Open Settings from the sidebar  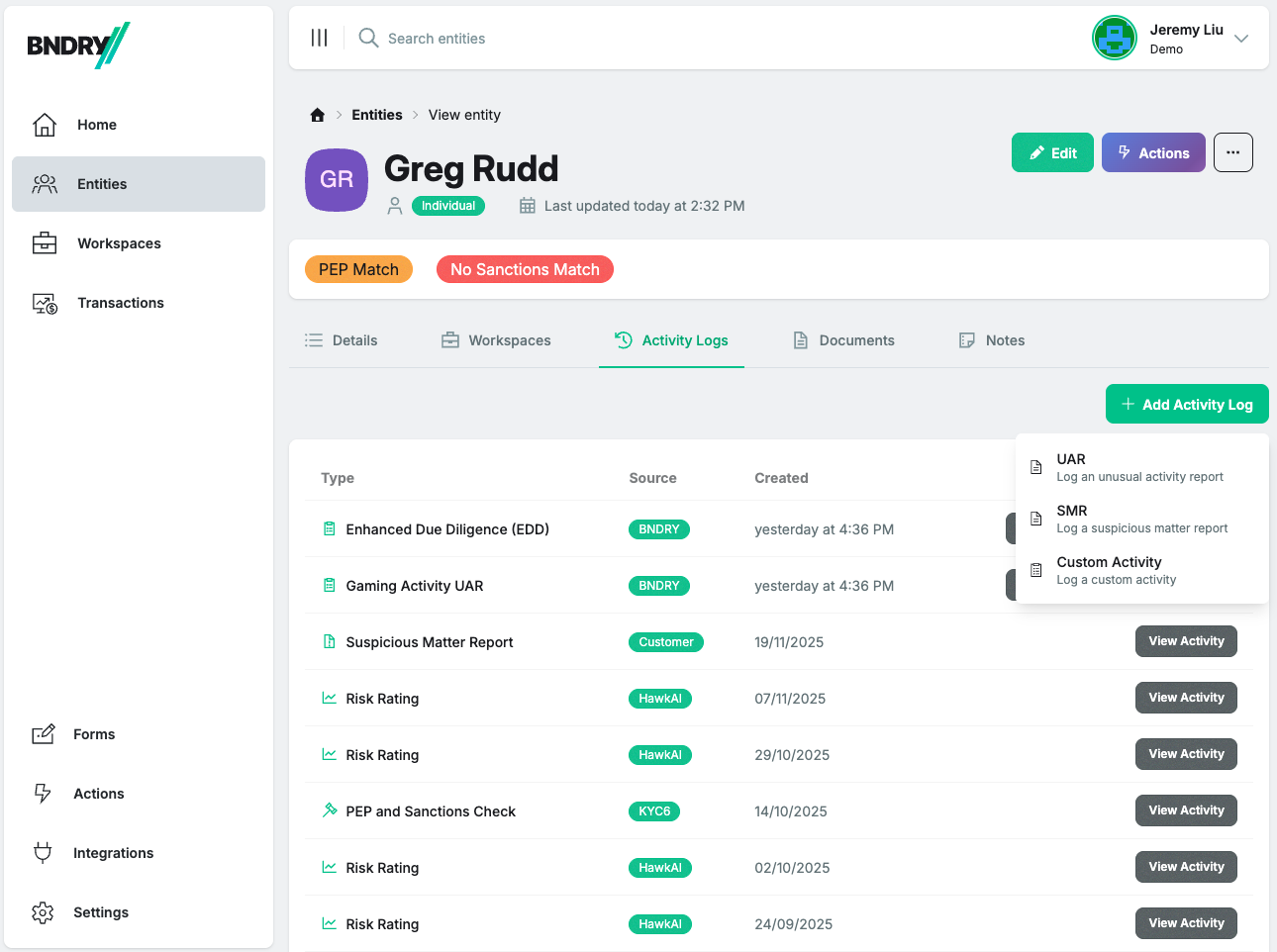tap(102, 911)
